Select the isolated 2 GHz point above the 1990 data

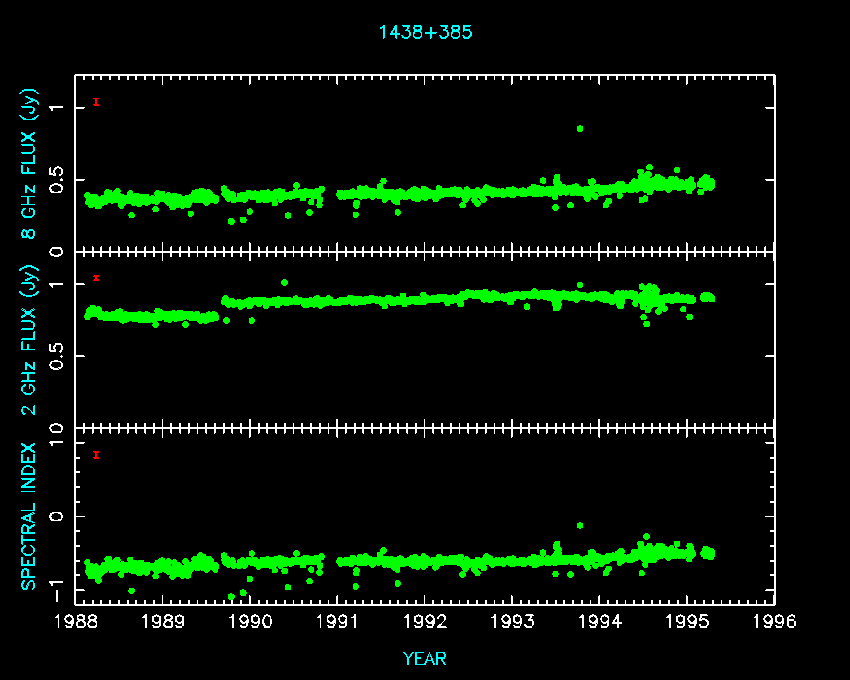[284, 282]
